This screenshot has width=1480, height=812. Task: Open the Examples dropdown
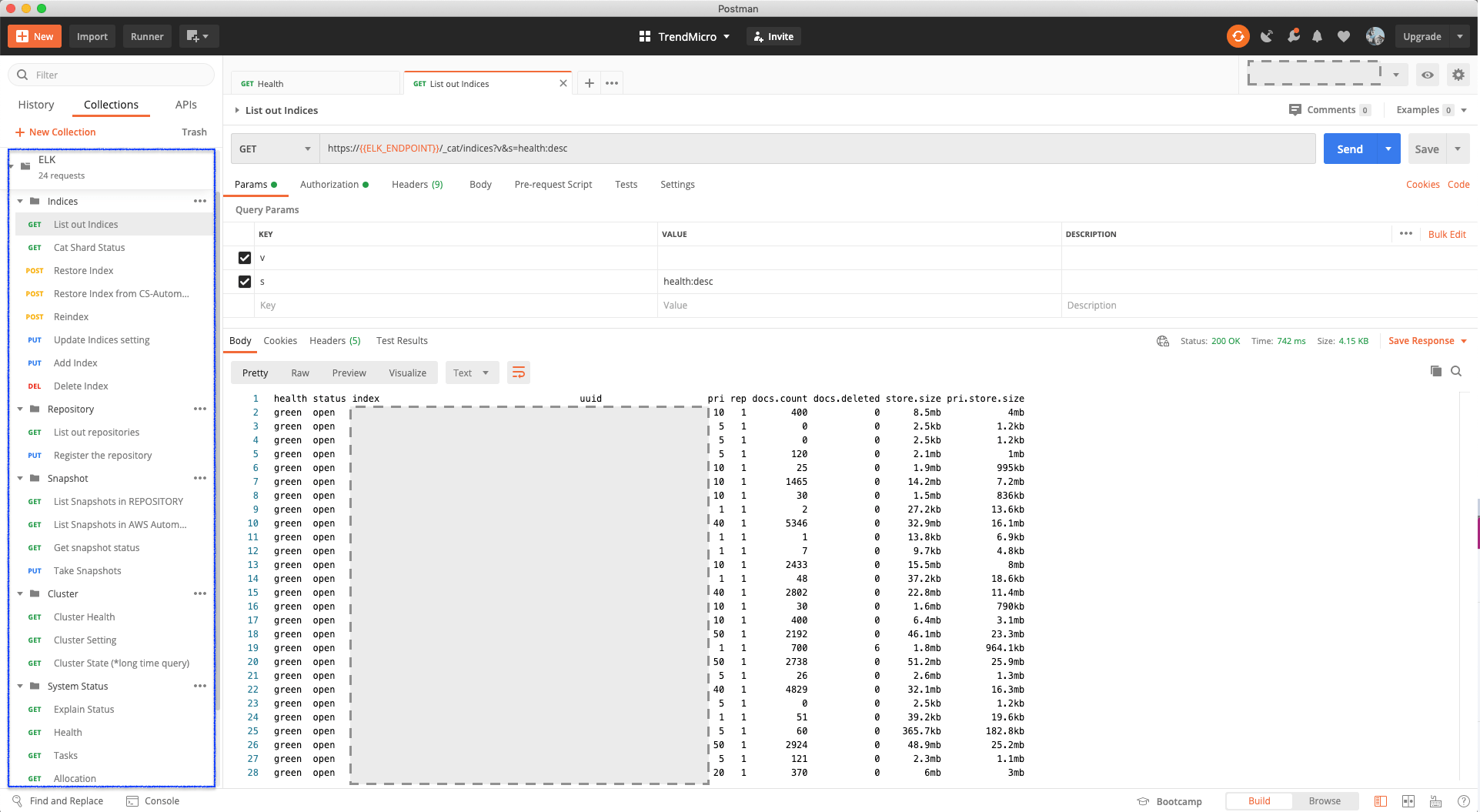coord(1432,110)
